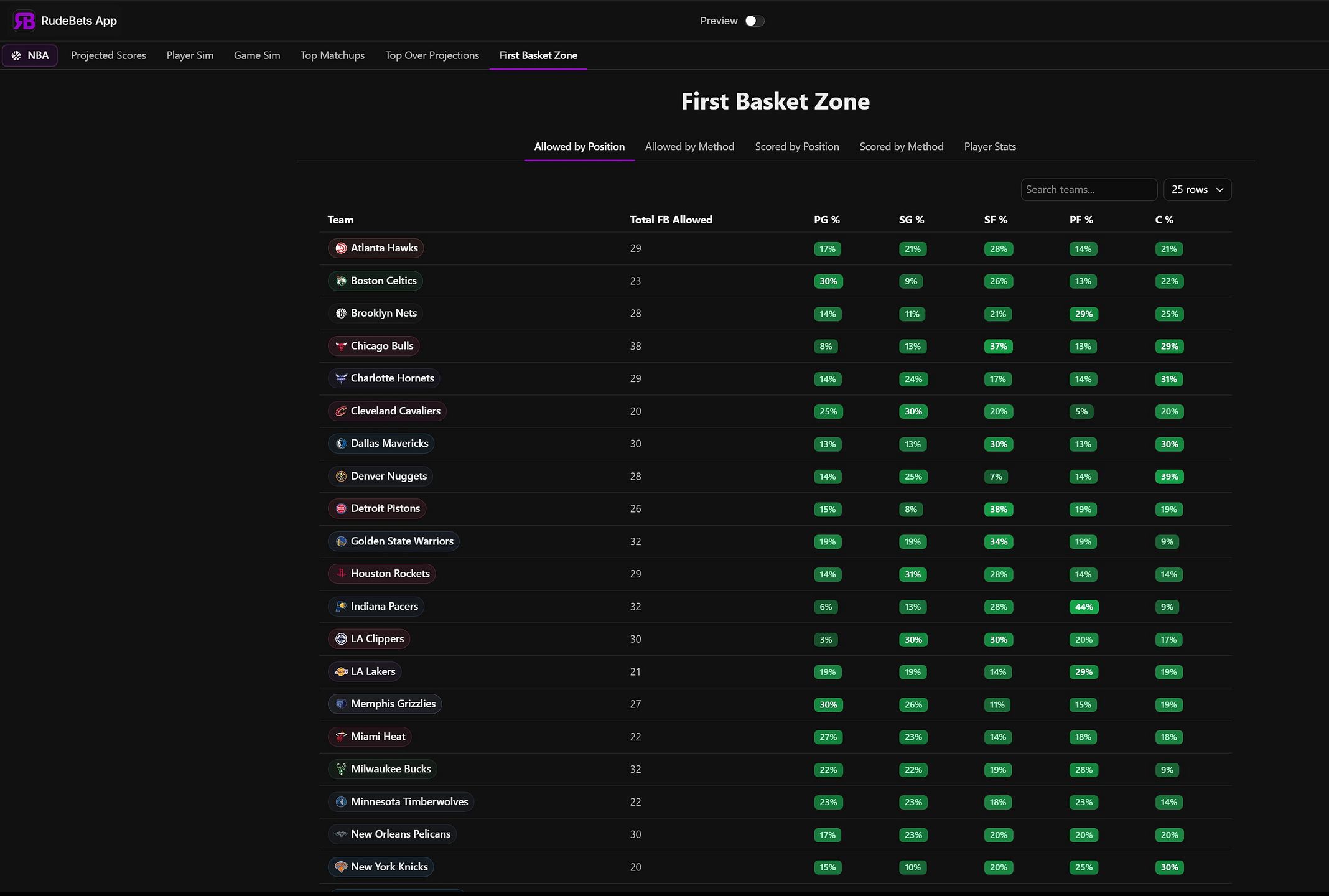Click the Memphis Grizzlies team logo
This screenshot has height=896, width=1329.
(x=341, y=704)
